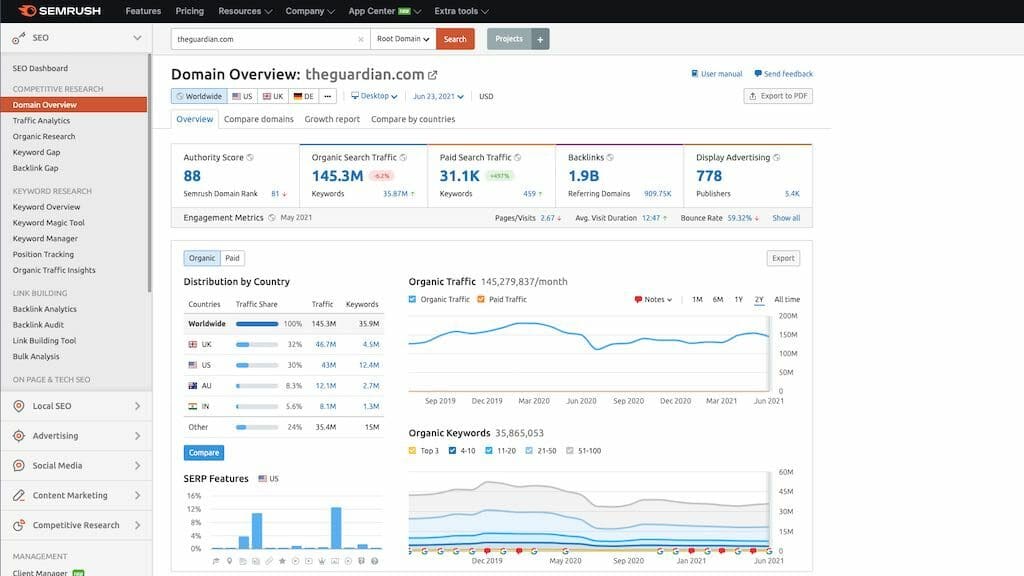This screenshot has width=1024, height=576.
Task: Click the Organic Search Traffic info icon
Action: [x=403, y=157]
